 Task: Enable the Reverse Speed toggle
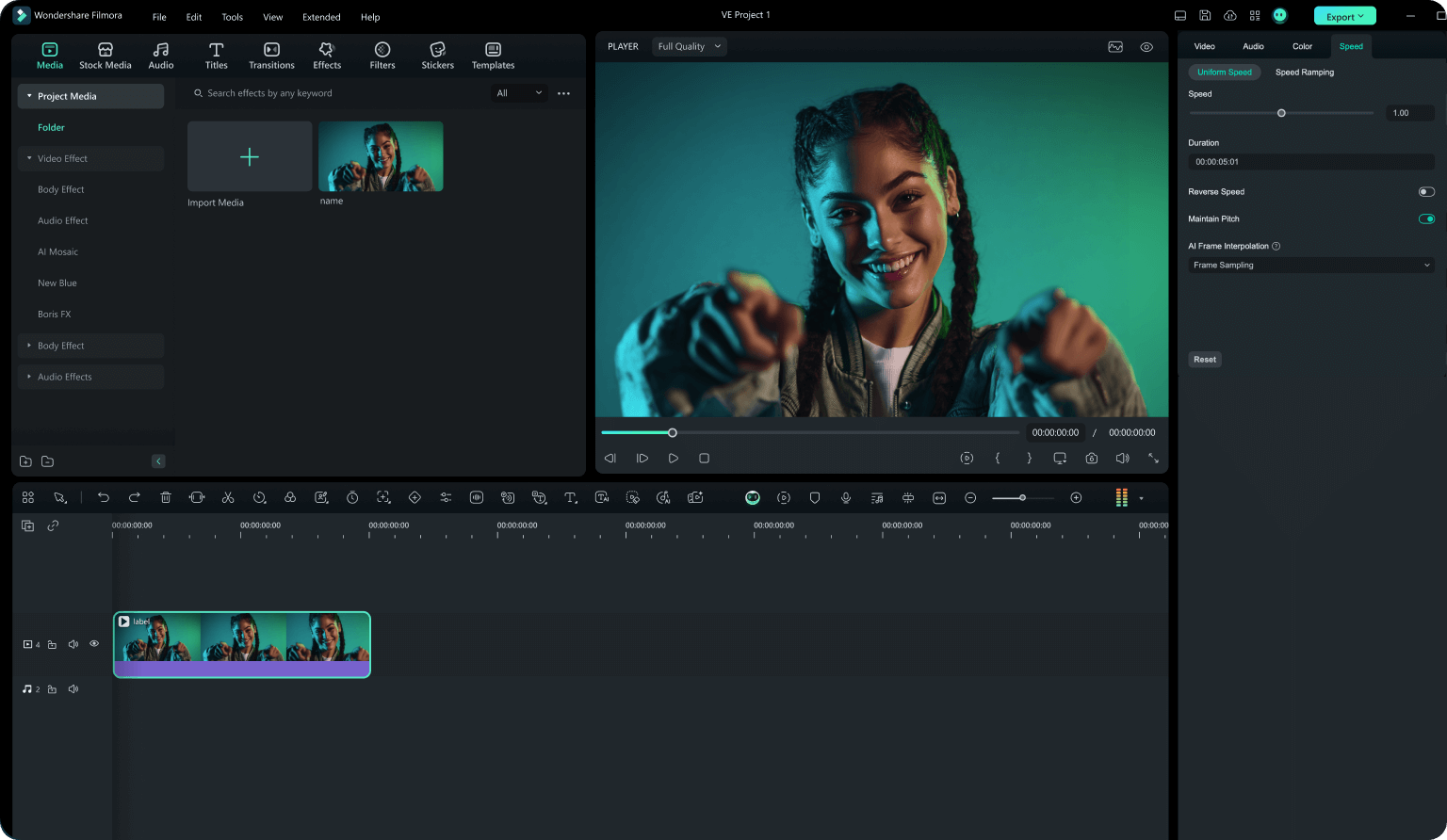click(1426, 192)
